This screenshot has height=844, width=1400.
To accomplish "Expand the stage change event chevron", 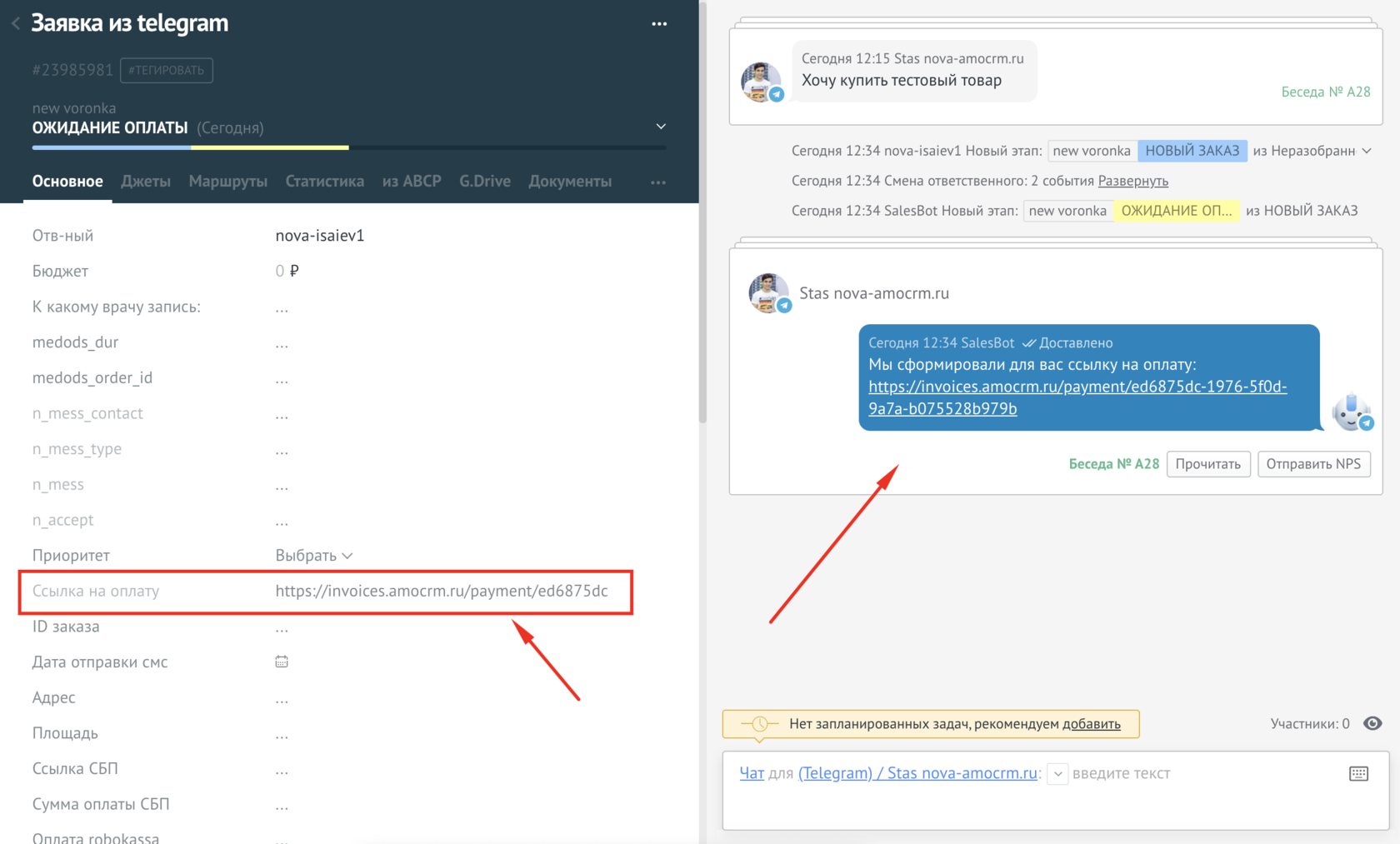I will click(x=1367, y=151).
